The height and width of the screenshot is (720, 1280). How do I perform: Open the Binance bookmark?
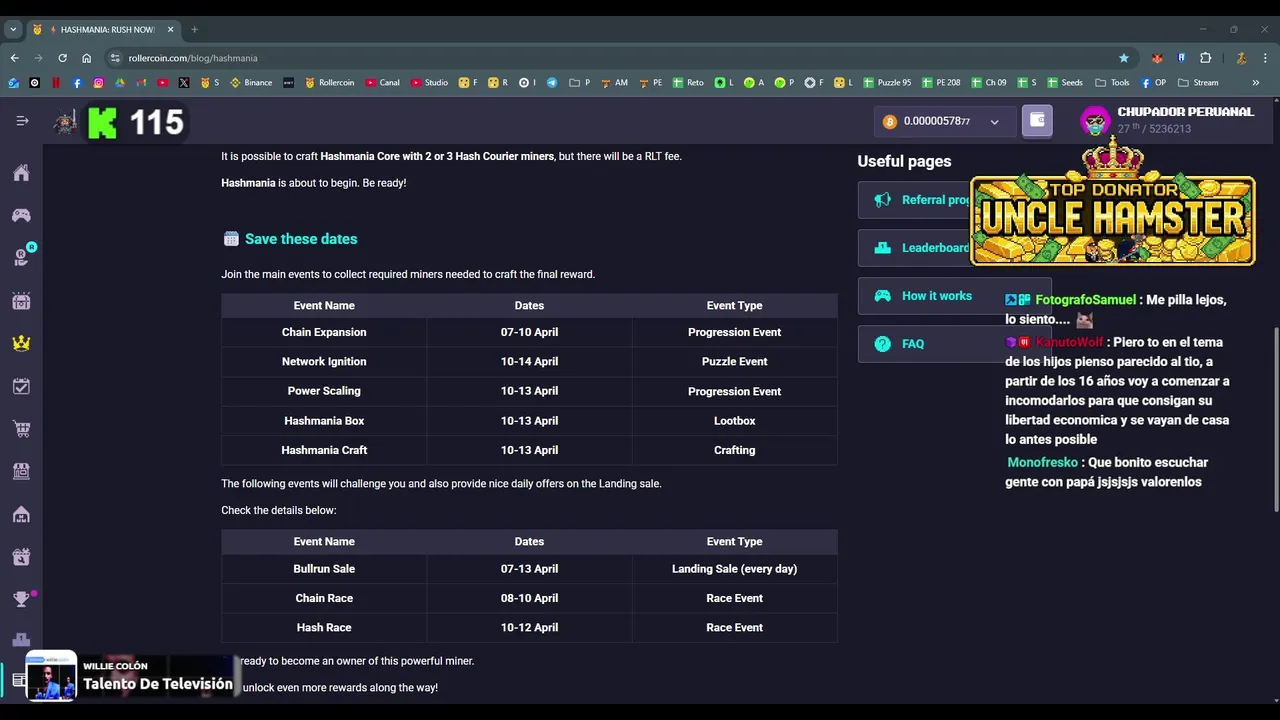pyautogui.click(x=251, y=83)
